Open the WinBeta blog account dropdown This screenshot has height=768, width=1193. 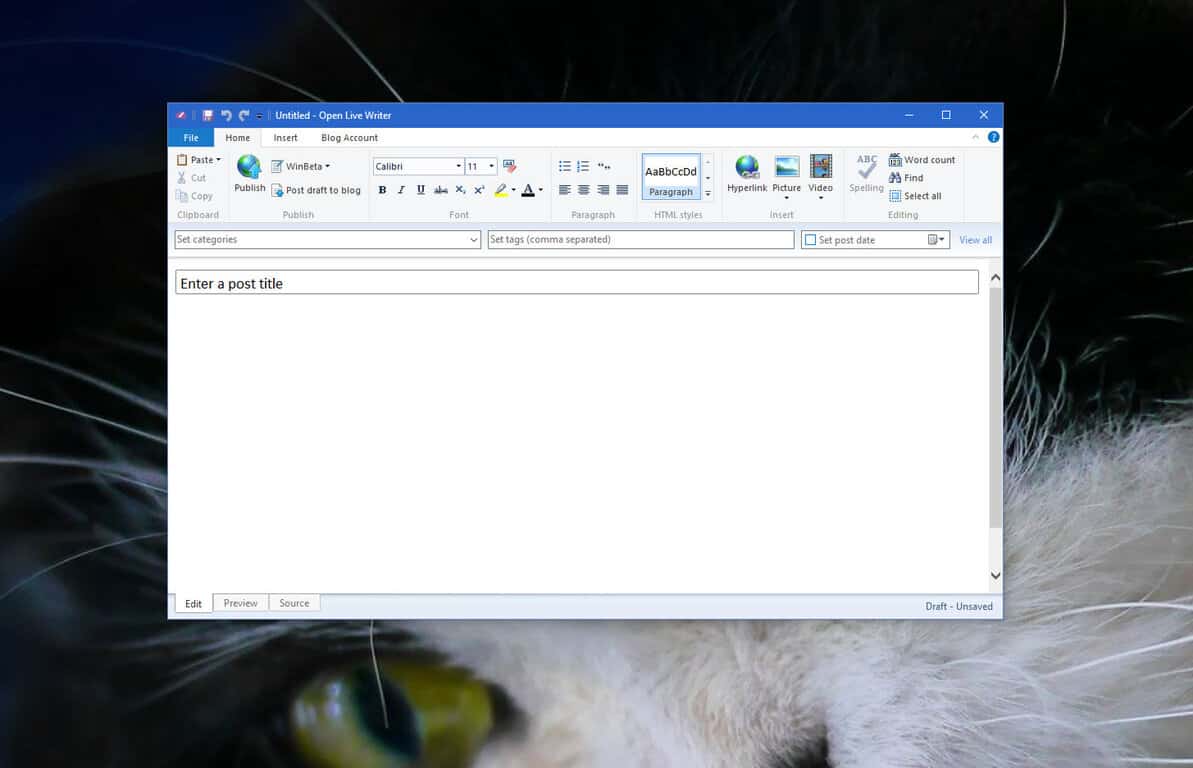click(x=301, y=166)
